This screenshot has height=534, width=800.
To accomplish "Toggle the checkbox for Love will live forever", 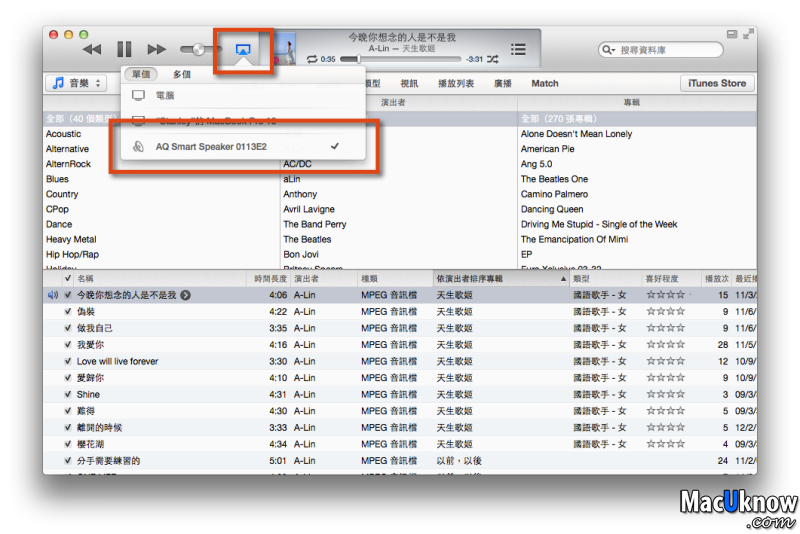I will 67,361.
